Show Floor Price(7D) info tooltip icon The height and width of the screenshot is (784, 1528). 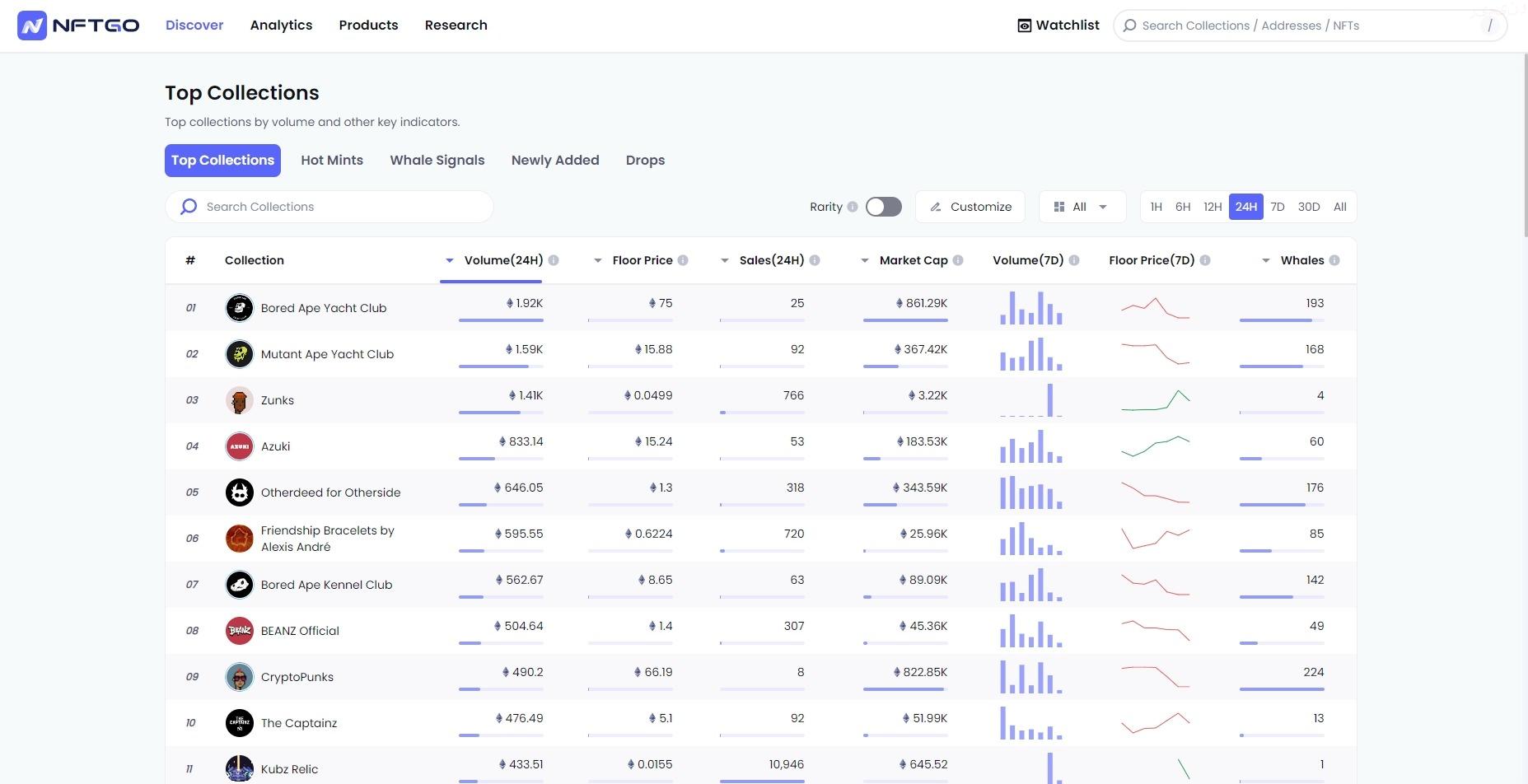pyautogui.click(x=1205, y=260)
